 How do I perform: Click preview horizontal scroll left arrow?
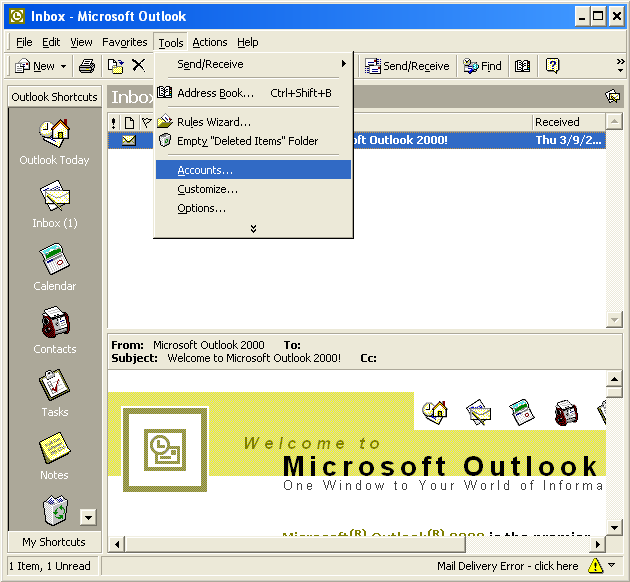pos(117,544)
